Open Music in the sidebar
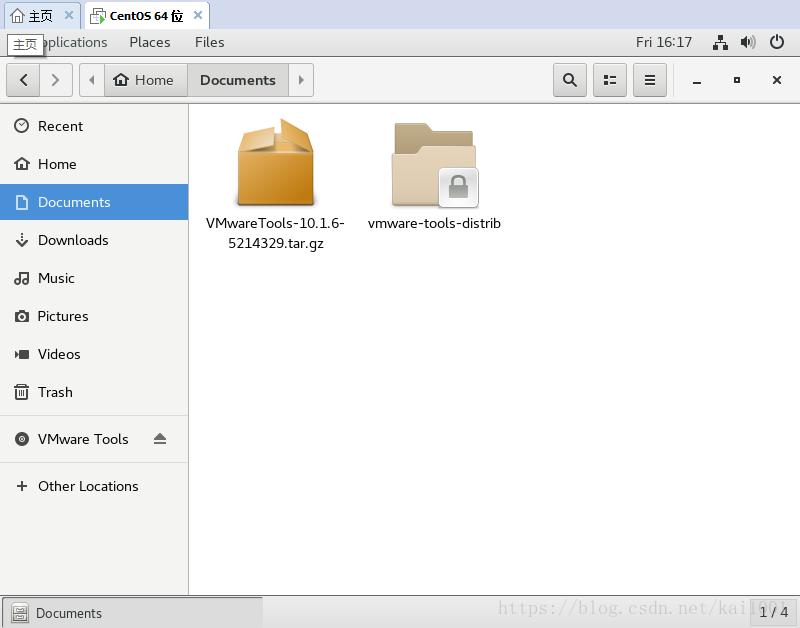The width and height of the screenshot is (800, 628). (94, 278)
